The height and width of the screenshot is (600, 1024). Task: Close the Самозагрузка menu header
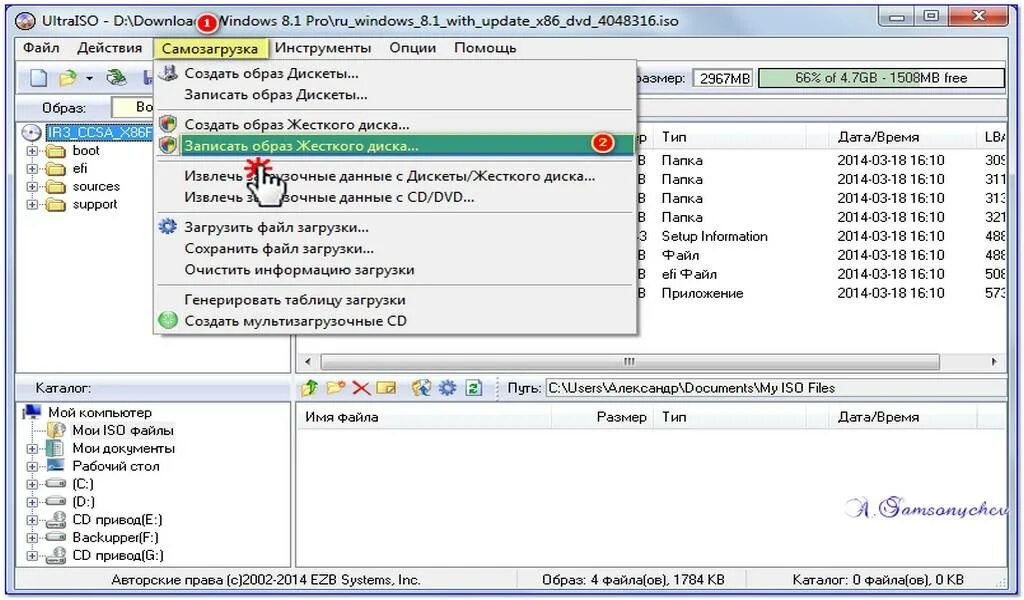[210, 48]
